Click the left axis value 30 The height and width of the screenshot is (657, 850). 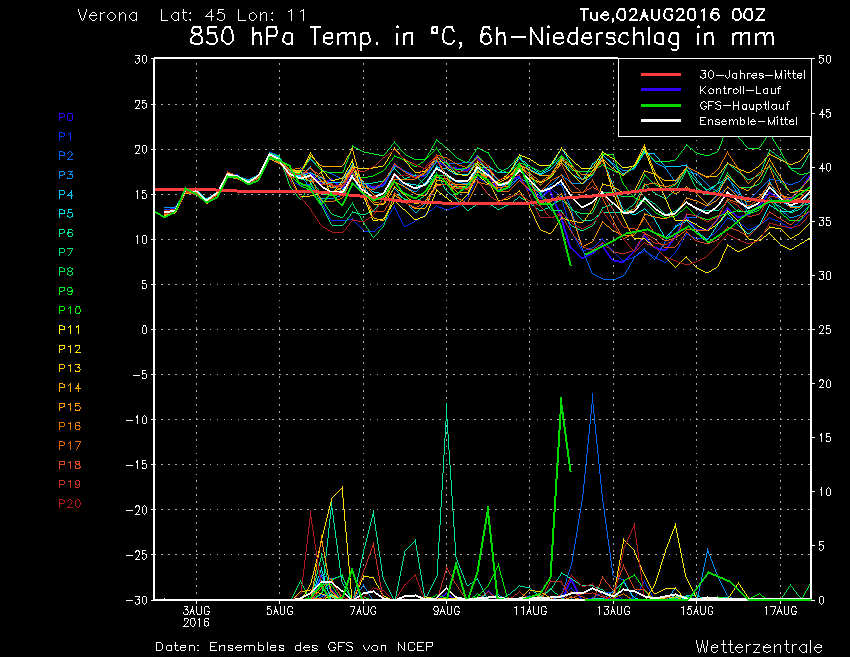[141, 59]
